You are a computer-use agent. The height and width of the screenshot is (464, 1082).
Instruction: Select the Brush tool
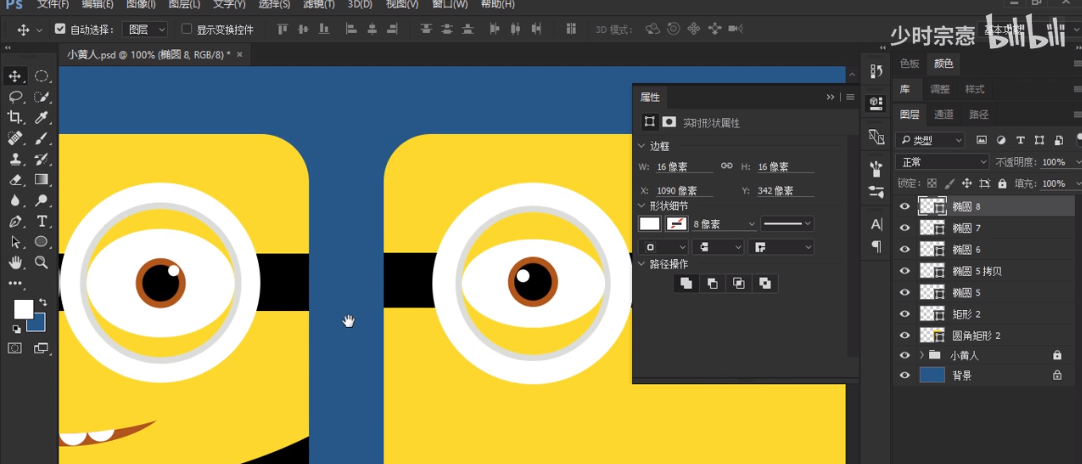[x=41, y=138]
